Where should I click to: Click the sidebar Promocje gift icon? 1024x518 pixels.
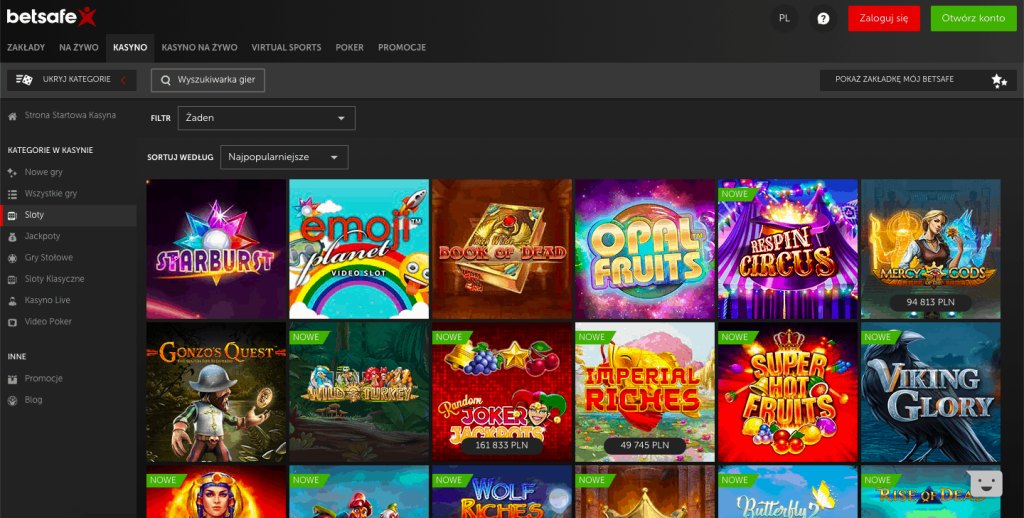[x=12, y=379]
